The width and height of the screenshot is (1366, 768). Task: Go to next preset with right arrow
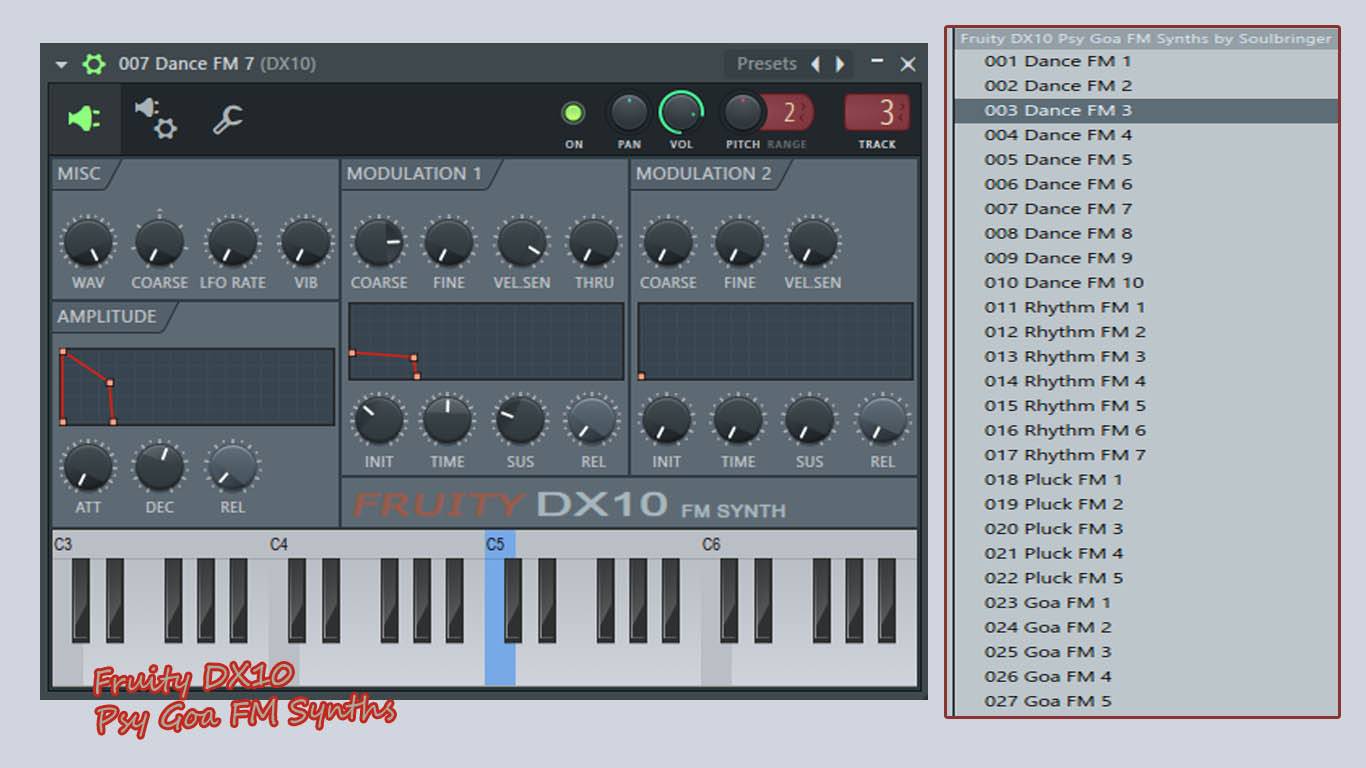click(840, 64)
